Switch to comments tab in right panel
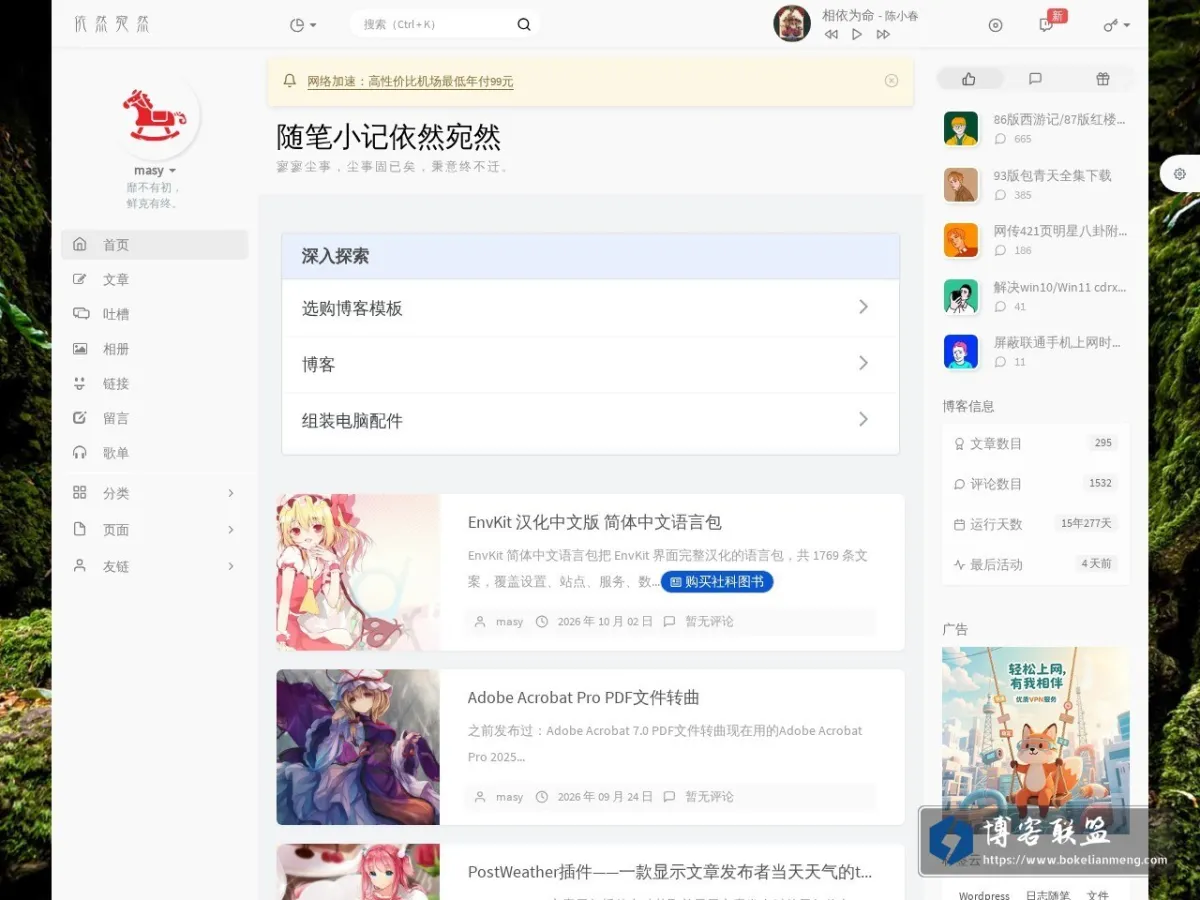1200x900 pixels. [x=1035, y=79]
